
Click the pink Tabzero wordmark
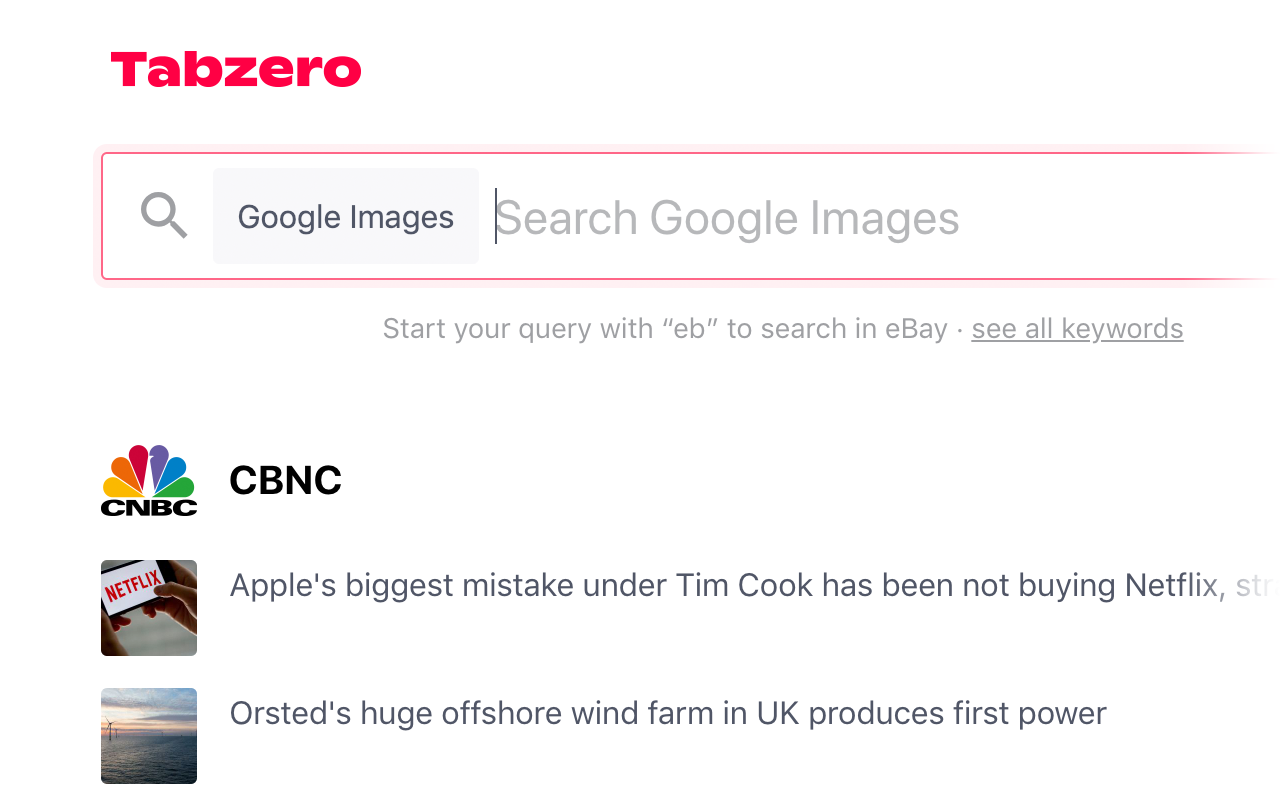coord(236,69)
